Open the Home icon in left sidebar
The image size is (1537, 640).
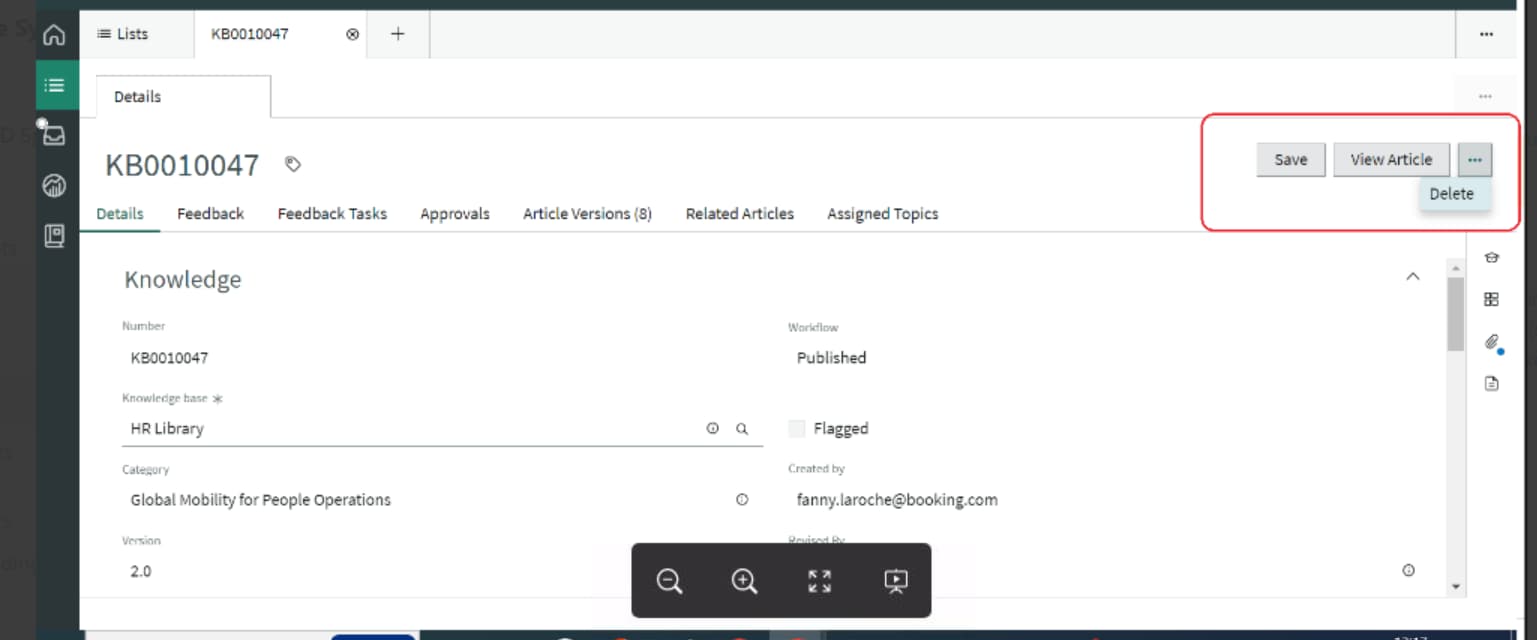(x=56, y=34)
